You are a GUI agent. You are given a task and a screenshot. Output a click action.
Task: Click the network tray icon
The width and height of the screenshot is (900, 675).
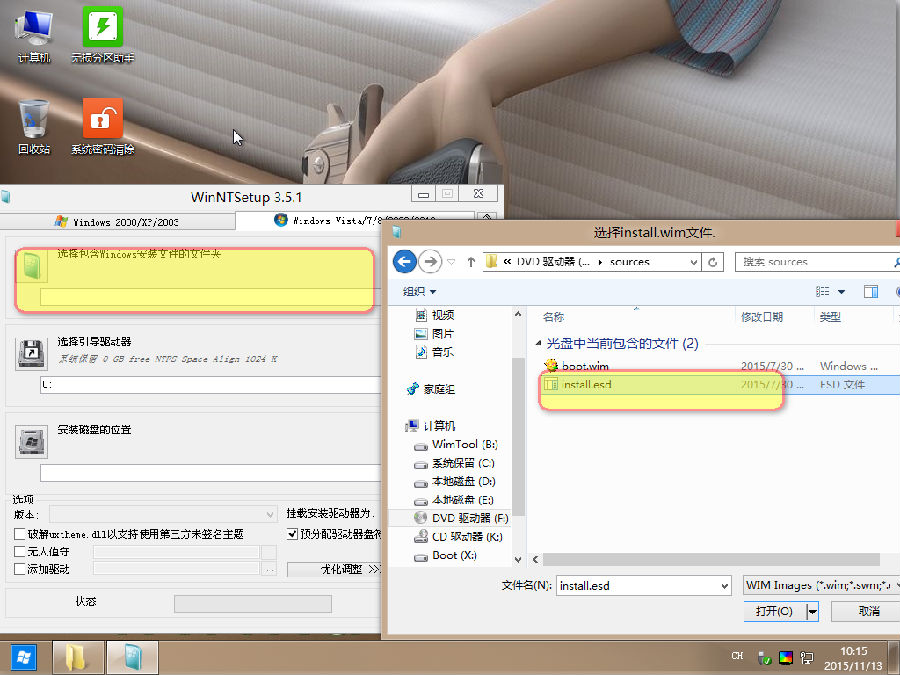(x=807, y=658)
